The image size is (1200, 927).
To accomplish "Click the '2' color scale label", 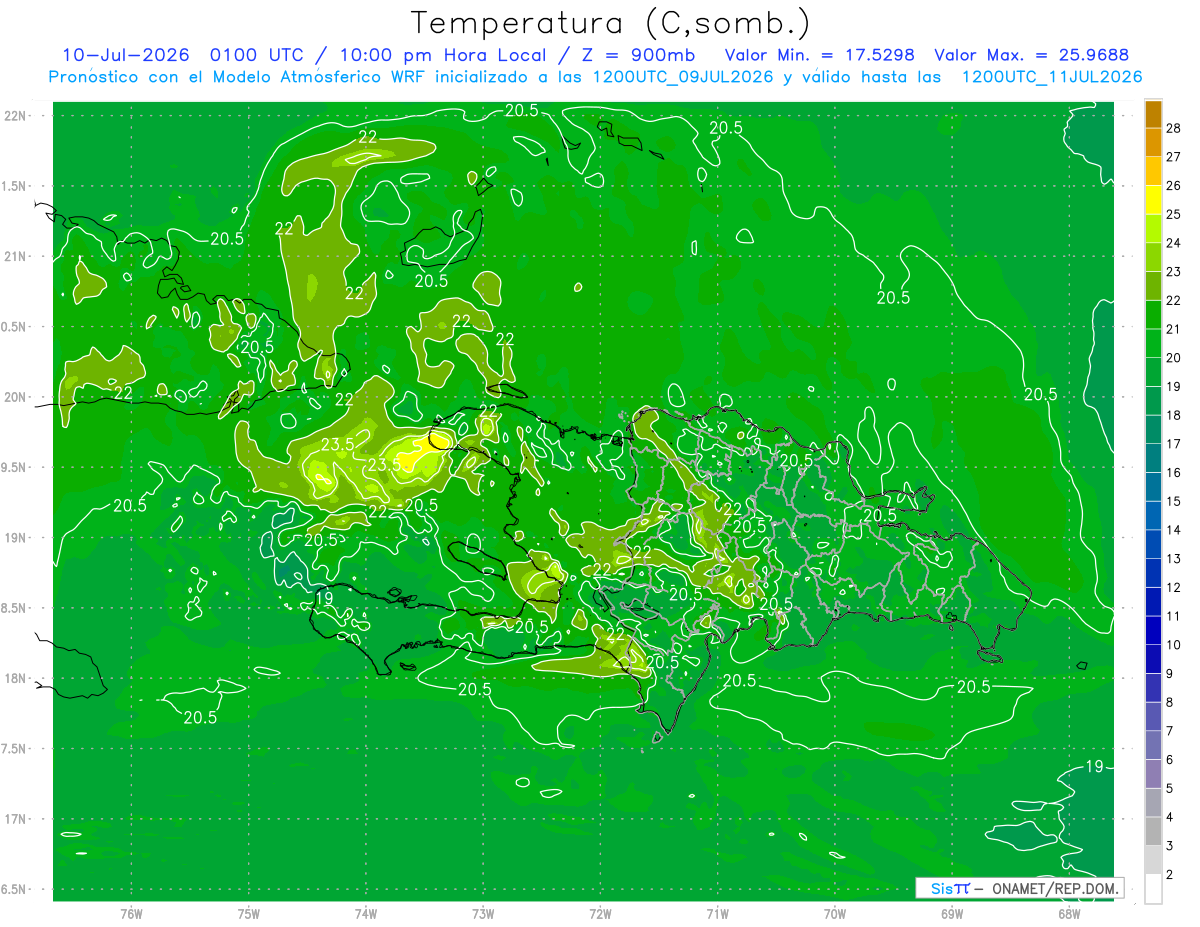I will click(x=1171, y=875).
